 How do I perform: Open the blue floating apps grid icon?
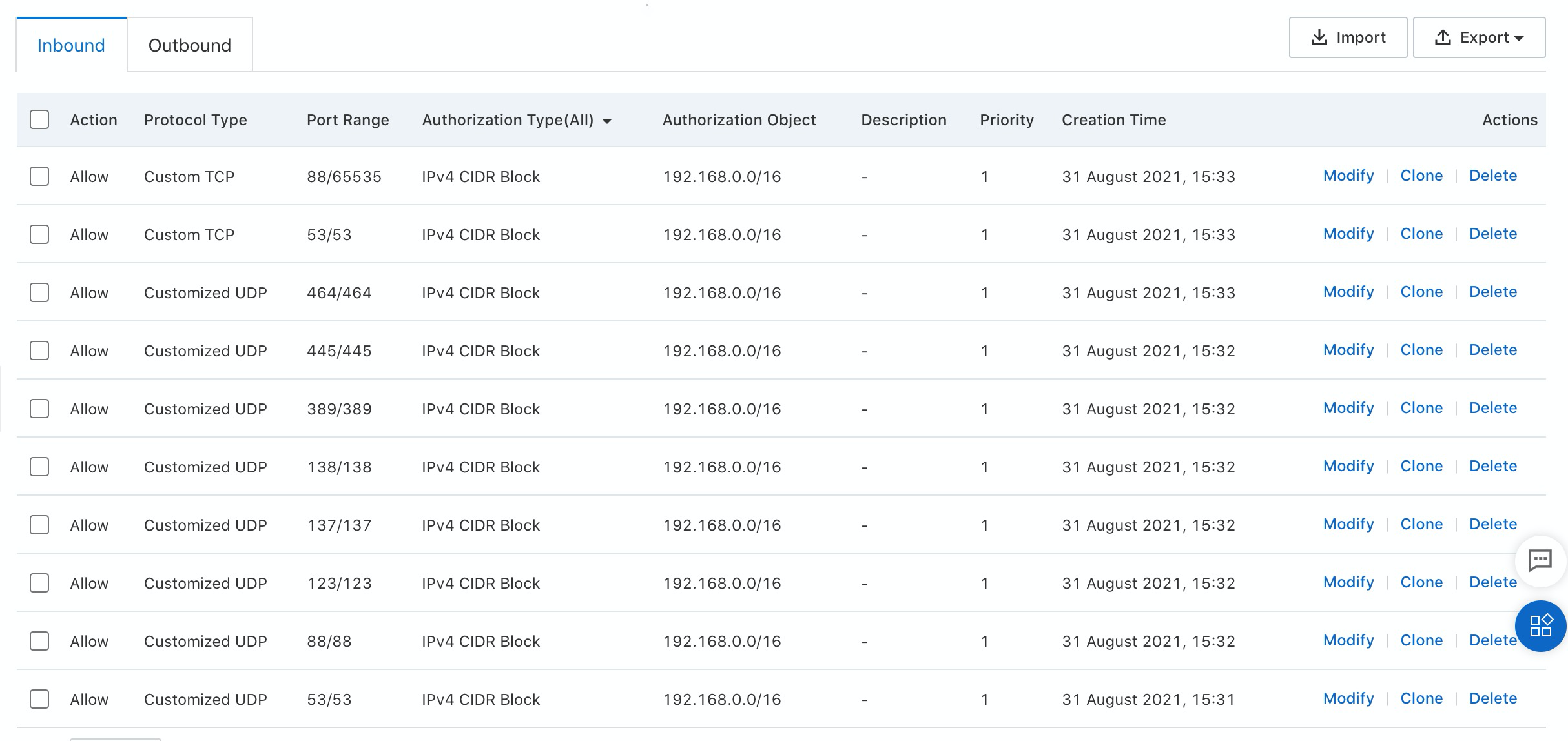[1541, 625]
